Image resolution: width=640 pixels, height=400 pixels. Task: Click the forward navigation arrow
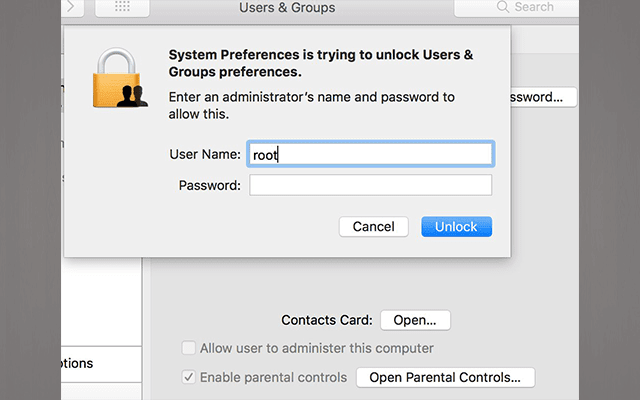pos(75,7)
